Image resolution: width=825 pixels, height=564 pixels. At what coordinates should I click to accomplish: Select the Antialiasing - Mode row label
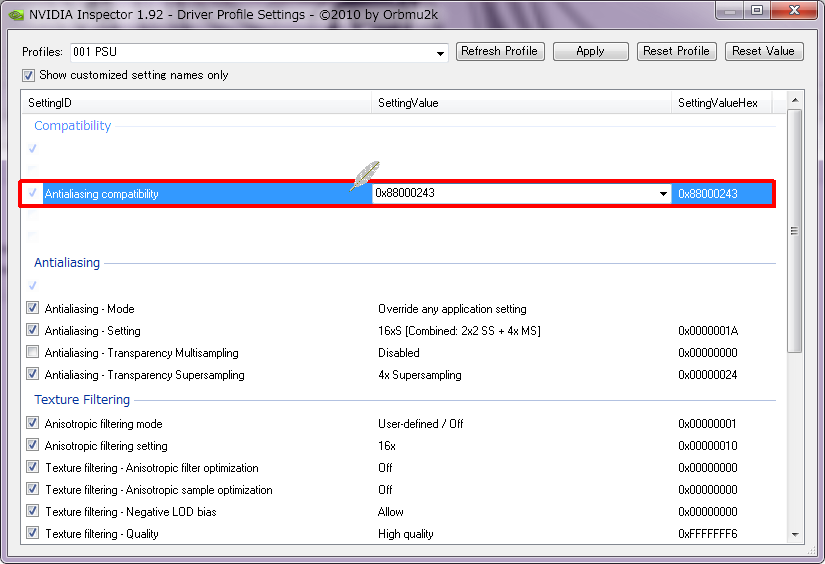89,309
